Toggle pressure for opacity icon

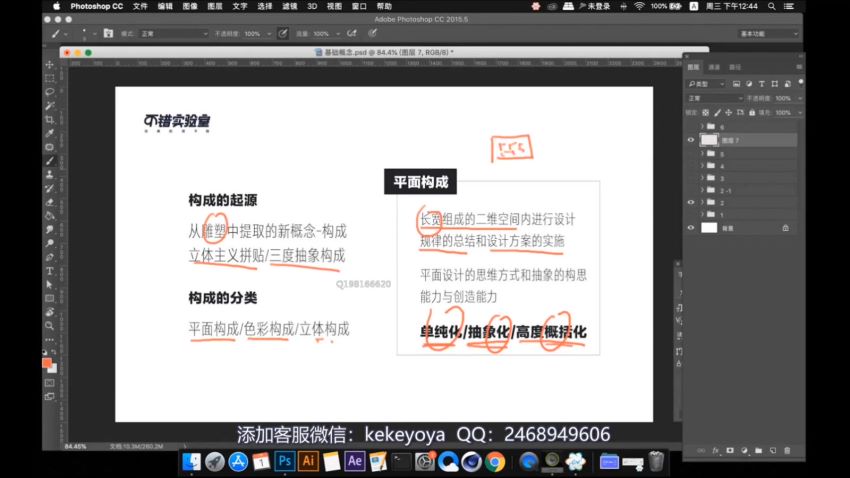coord(283,34)
